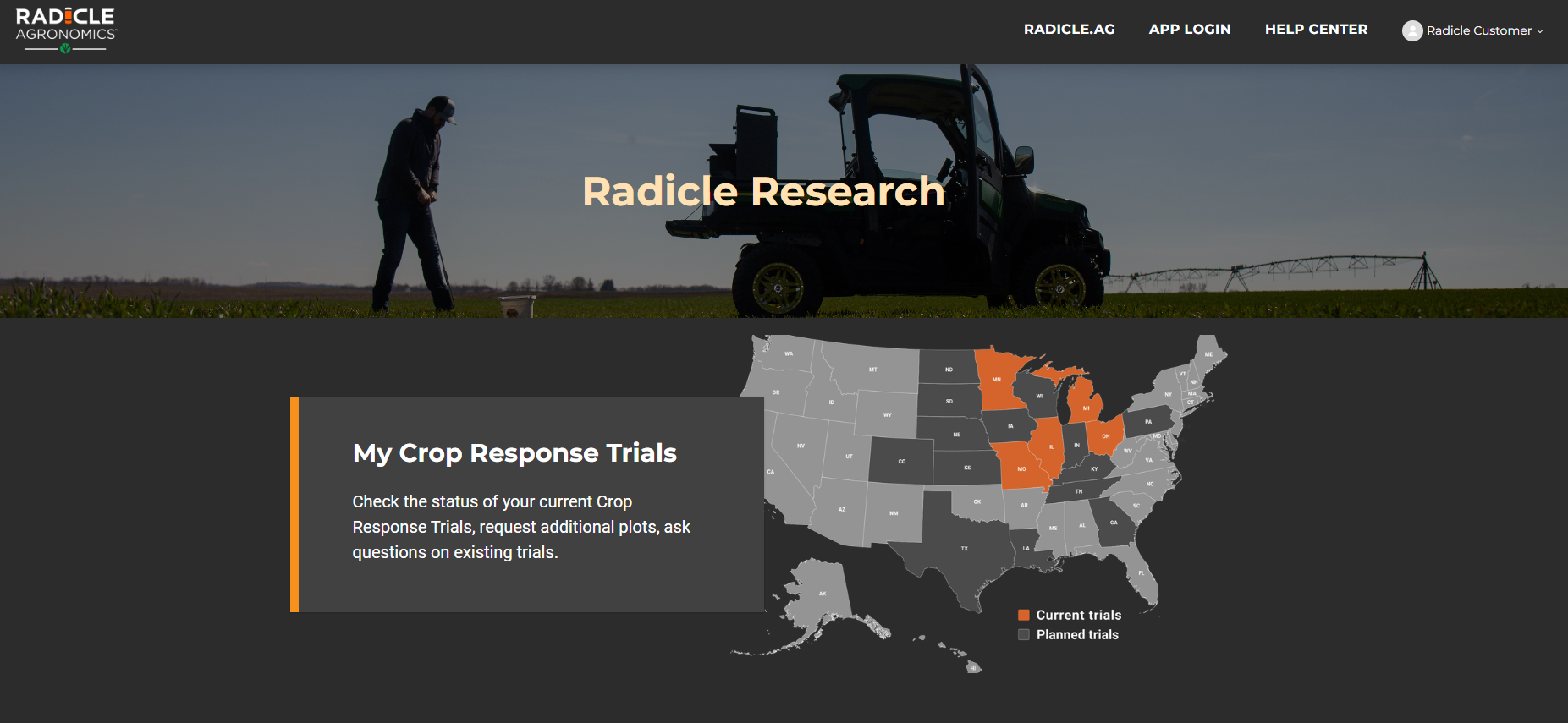1568x723 pixels.
Task: Select Alaska (AK) on the map
Action: coord(822,594)
